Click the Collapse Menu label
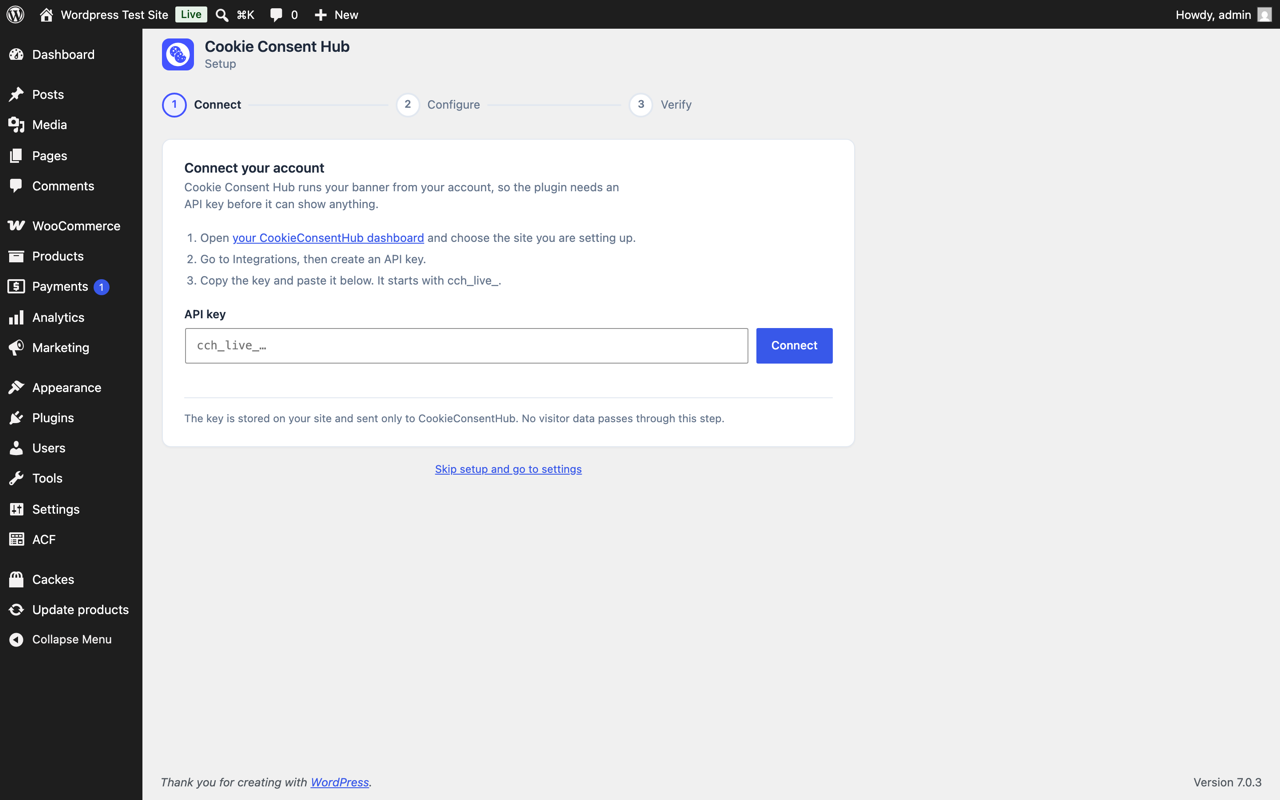The width and height of the screenshot is (1280, 800). click(x=72, y=640)
